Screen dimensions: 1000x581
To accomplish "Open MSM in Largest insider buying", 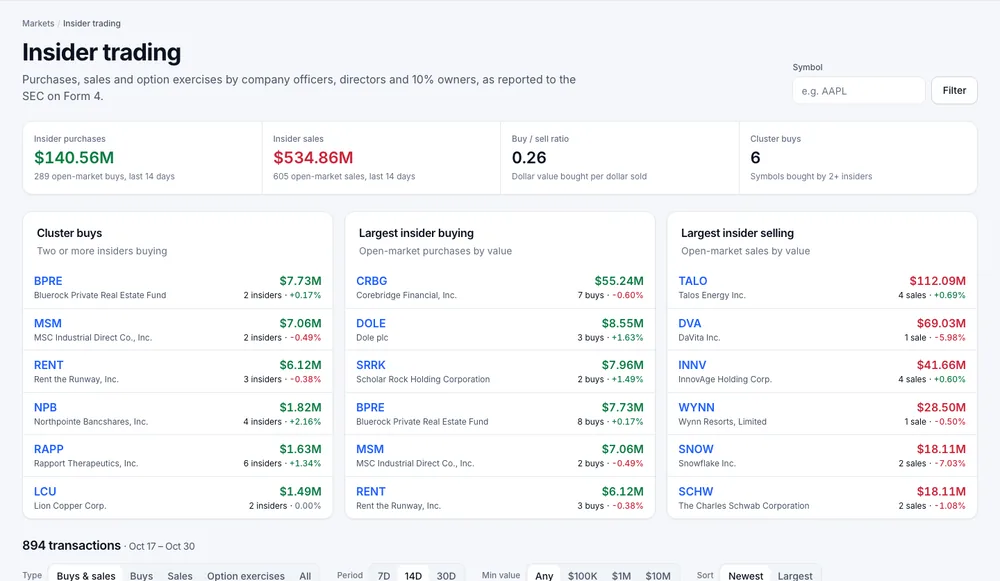I will point(370,449).
